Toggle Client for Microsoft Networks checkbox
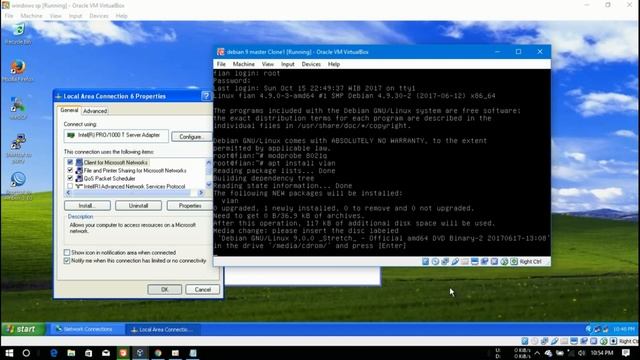Image resolution: width=640 pixels, height=360 pixels. [x=70, y=162]
